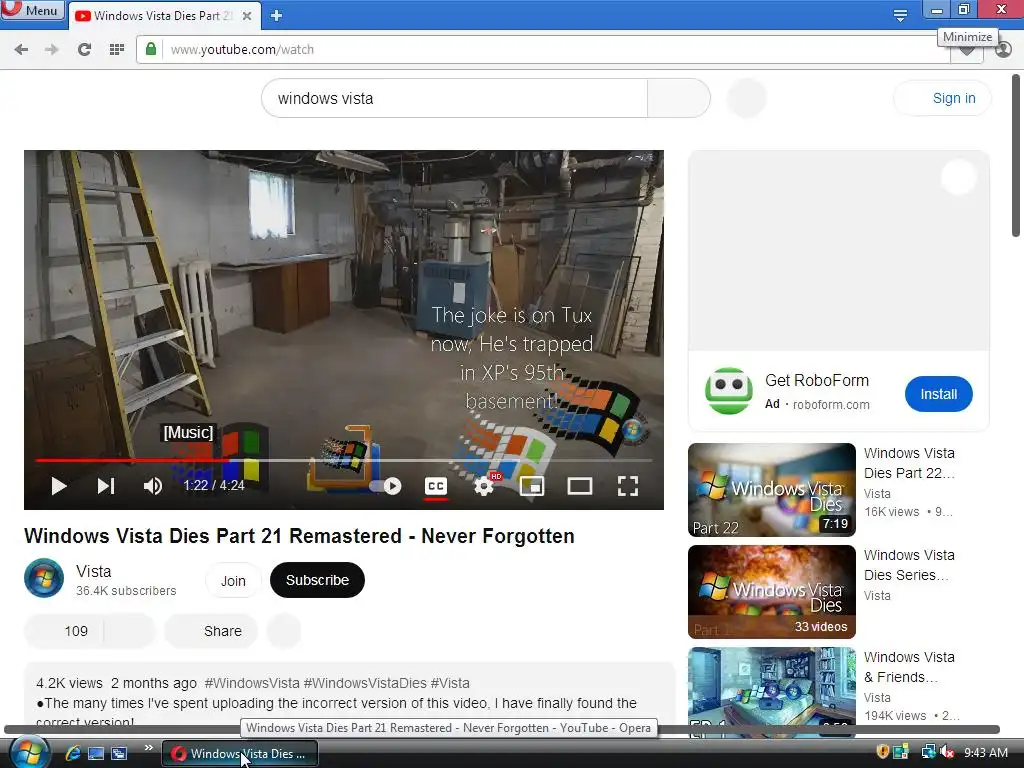Screen dimensions: 1024x768
Task: Open the #Vista hashtag link
Action: 450,683
